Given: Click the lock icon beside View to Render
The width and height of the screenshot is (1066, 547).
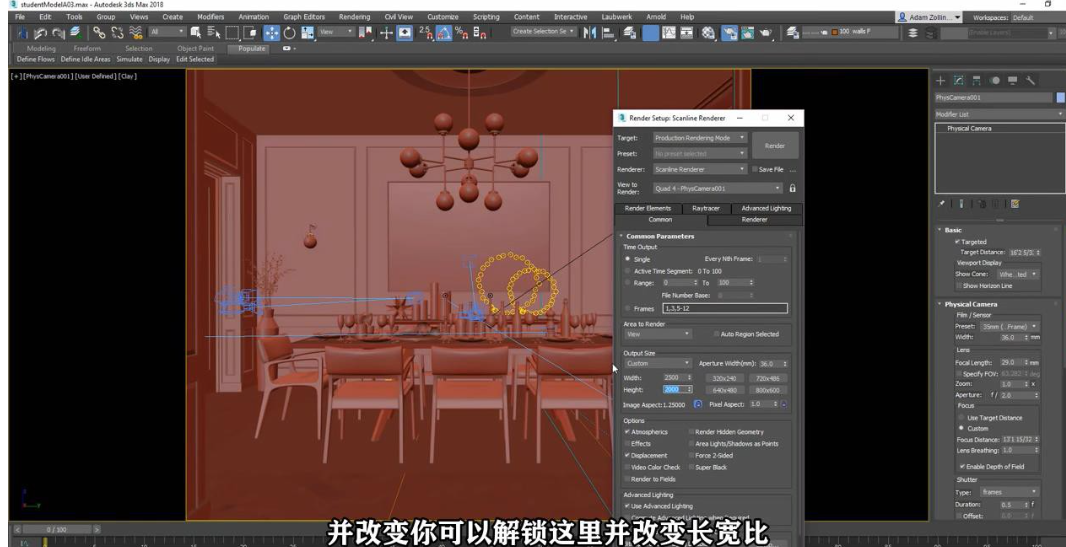Looking at the screenshot, I should (792, 188).
